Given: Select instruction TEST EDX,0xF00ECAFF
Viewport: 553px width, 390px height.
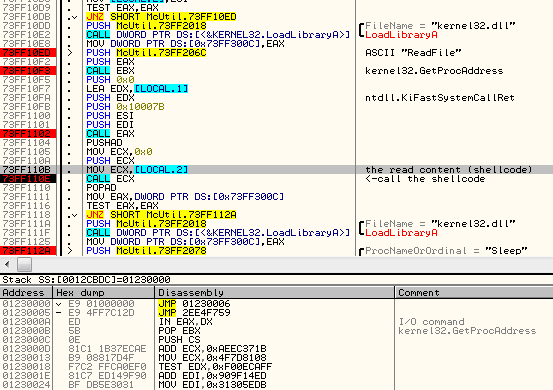Looking at the screenshot, I should coord(215,367).
